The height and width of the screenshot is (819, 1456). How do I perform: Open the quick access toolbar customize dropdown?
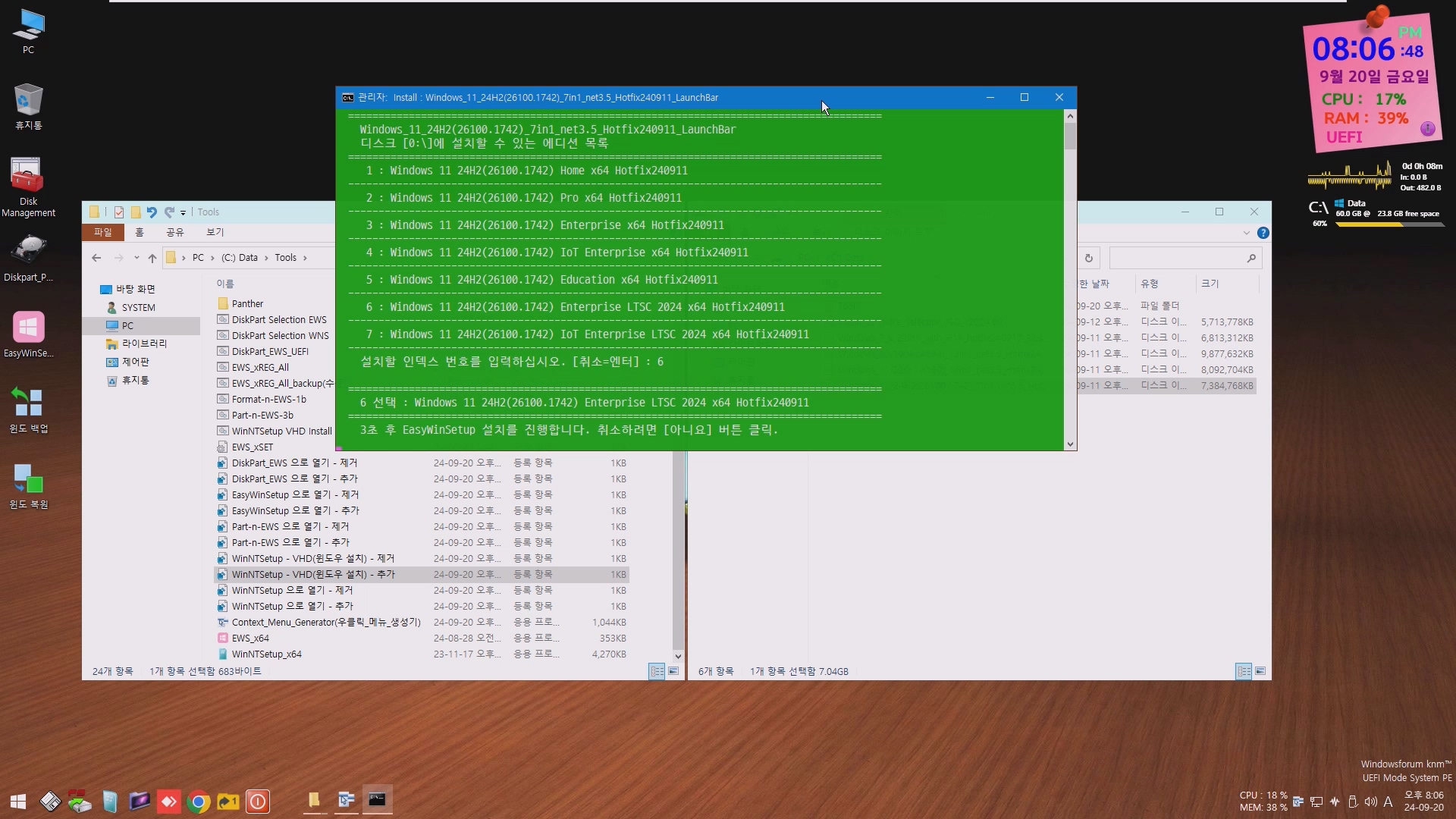(x=183, y=213)
